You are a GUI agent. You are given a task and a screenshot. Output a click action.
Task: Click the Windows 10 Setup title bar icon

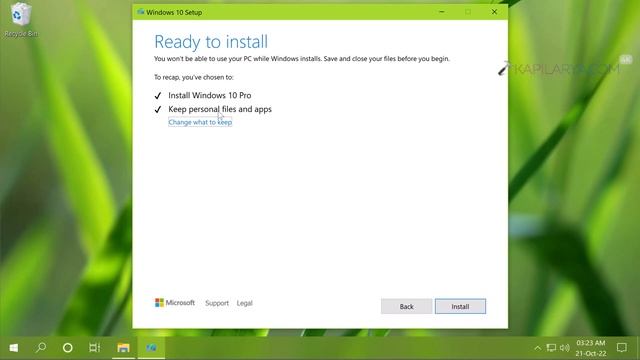(x=141, y=12)
